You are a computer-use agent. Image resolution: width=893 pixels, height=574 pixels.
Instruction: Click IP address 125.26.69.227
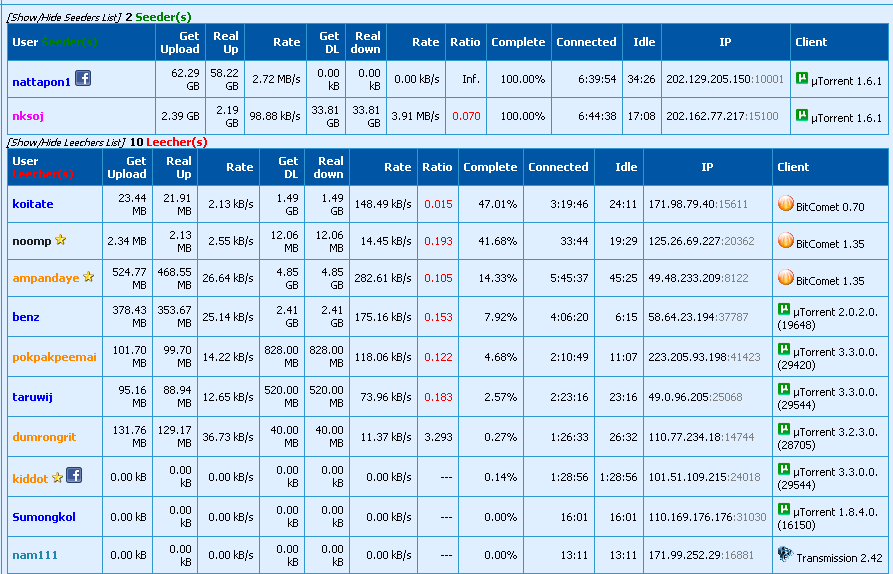(x=685, y=241)
